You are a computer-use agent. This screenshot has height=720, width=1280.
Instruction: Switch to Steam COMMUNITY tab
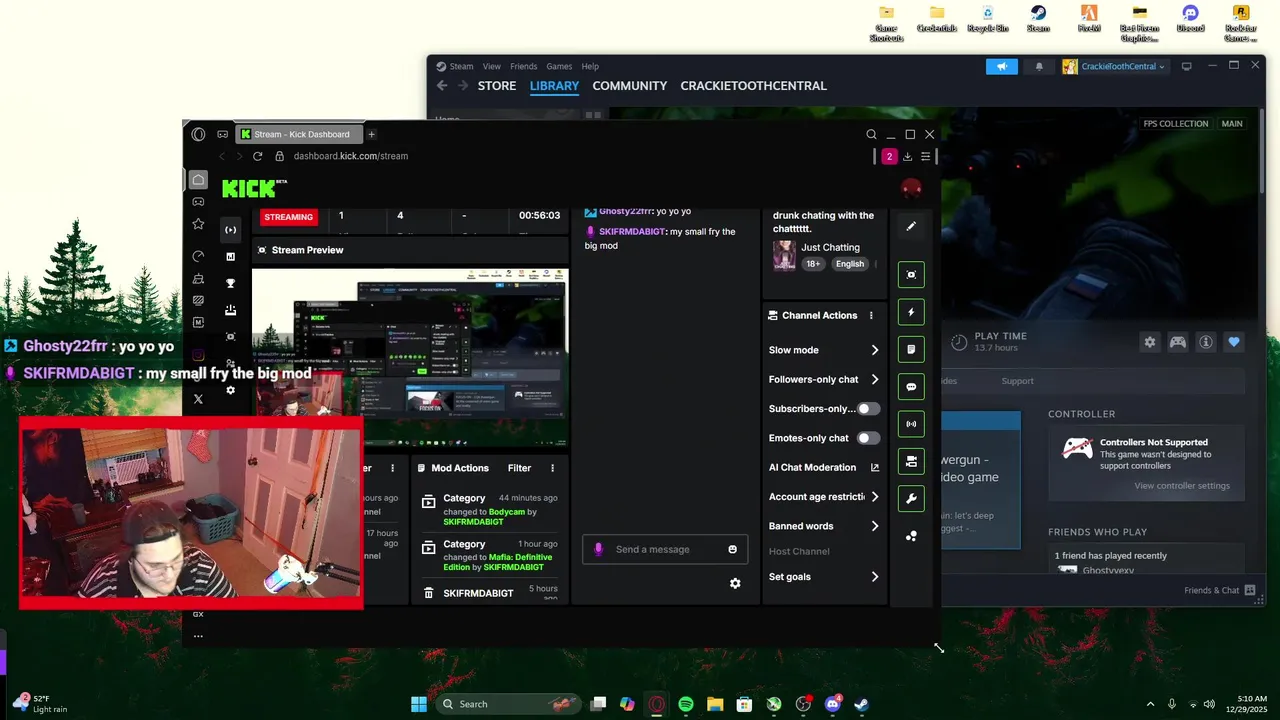630,86
